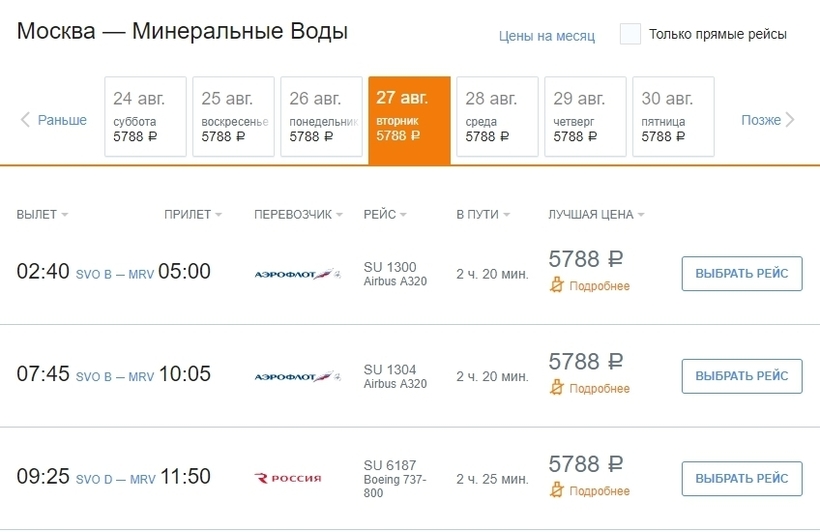Enable the direct flights only checkbox
The image size is (820, 532).
point(630,34)
